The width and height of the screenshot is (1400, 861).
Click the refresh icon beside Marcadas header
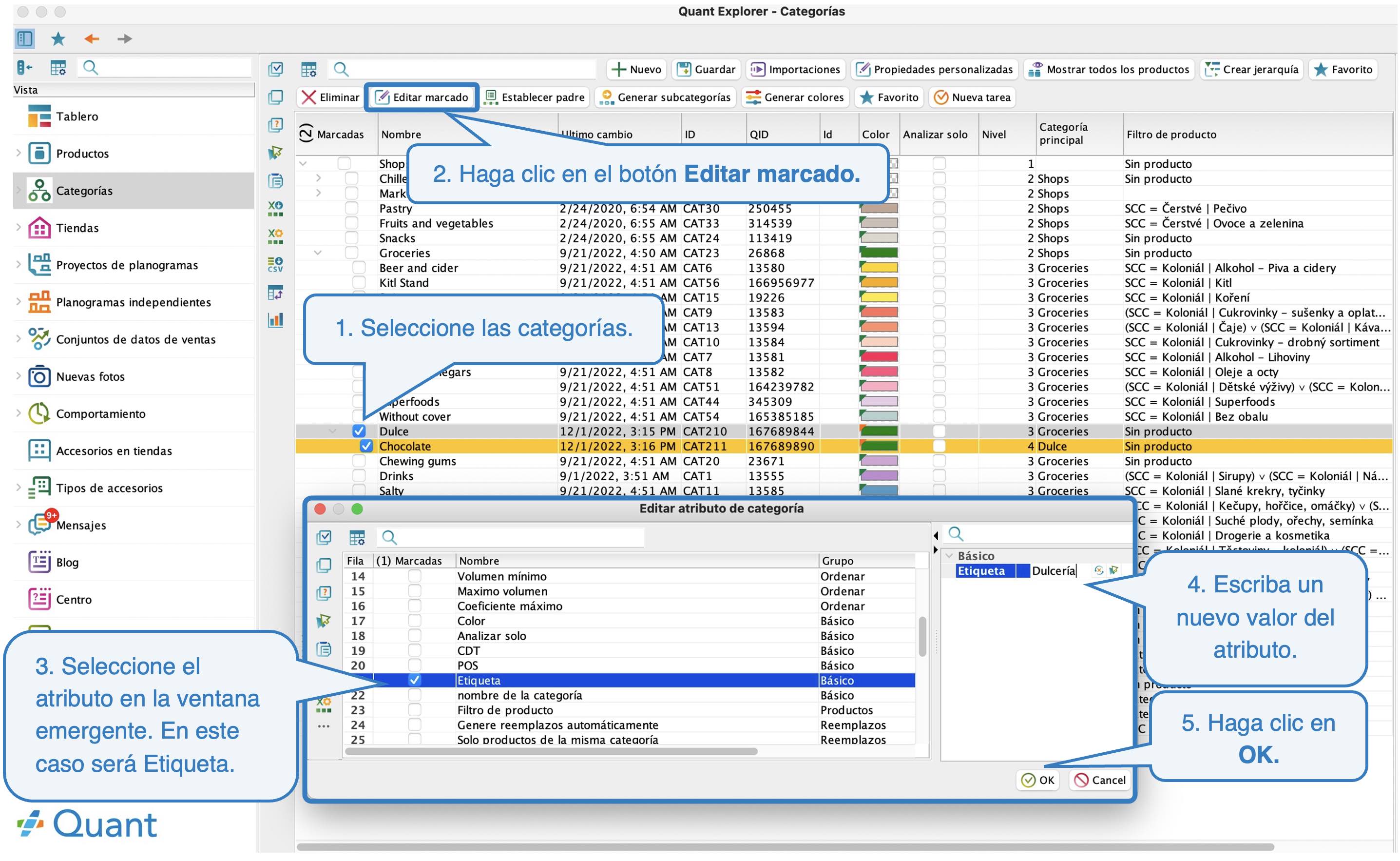pos(306,133)
